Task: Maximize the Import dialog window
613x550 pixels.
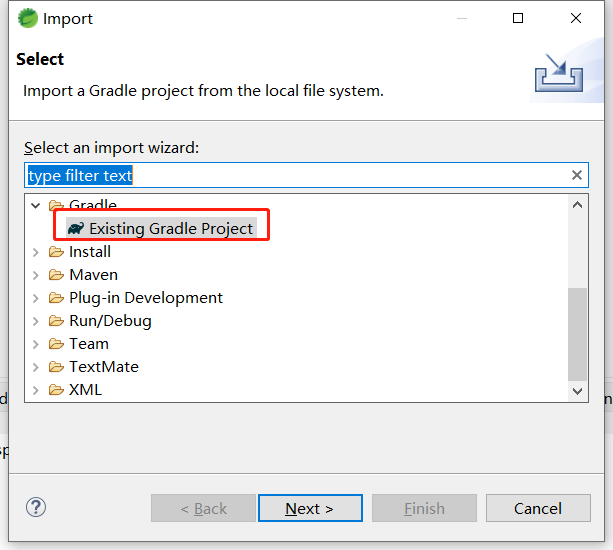Action: tap(518, 18)
